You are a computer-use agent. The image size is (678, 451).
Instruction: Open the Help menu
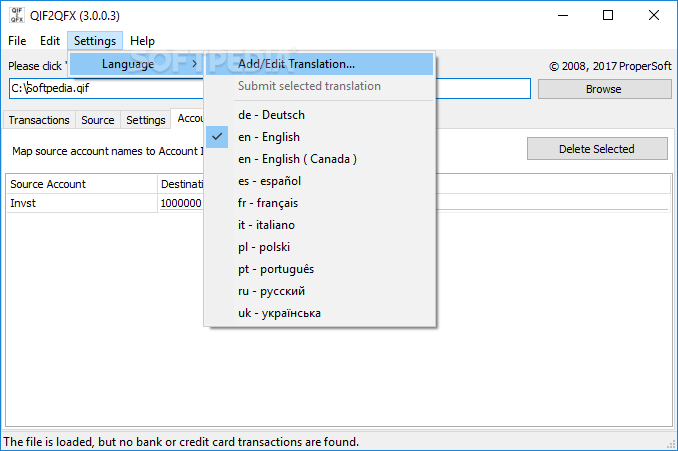[x=142, y=41]
